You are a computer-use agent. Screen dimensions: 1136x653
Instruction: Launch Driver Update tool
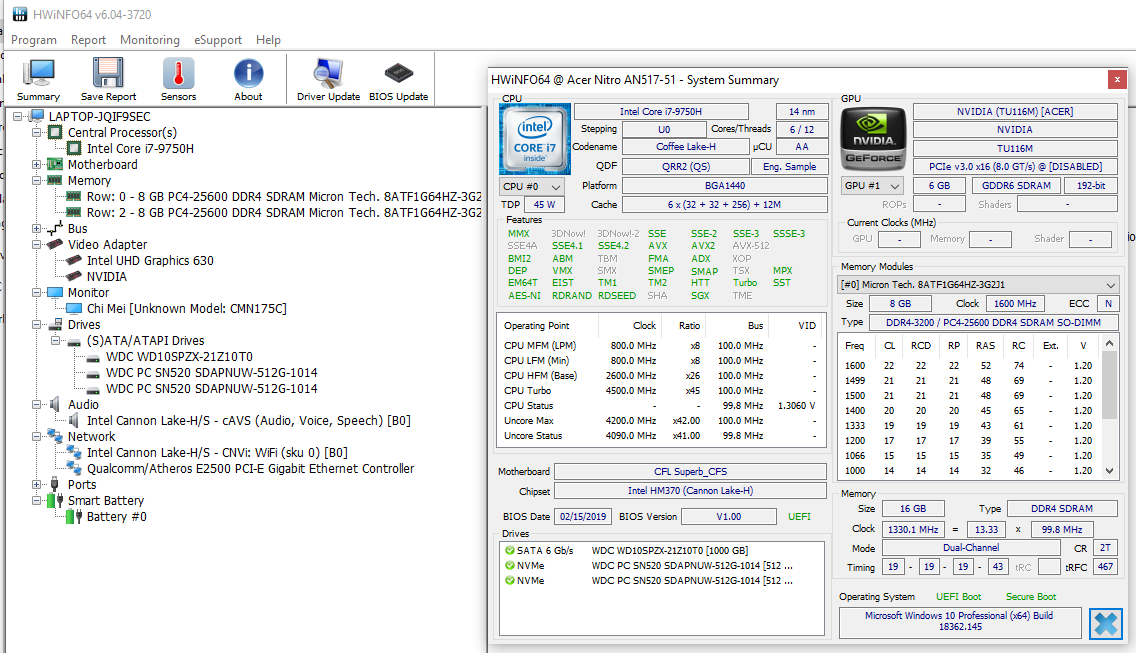[328, 80]
